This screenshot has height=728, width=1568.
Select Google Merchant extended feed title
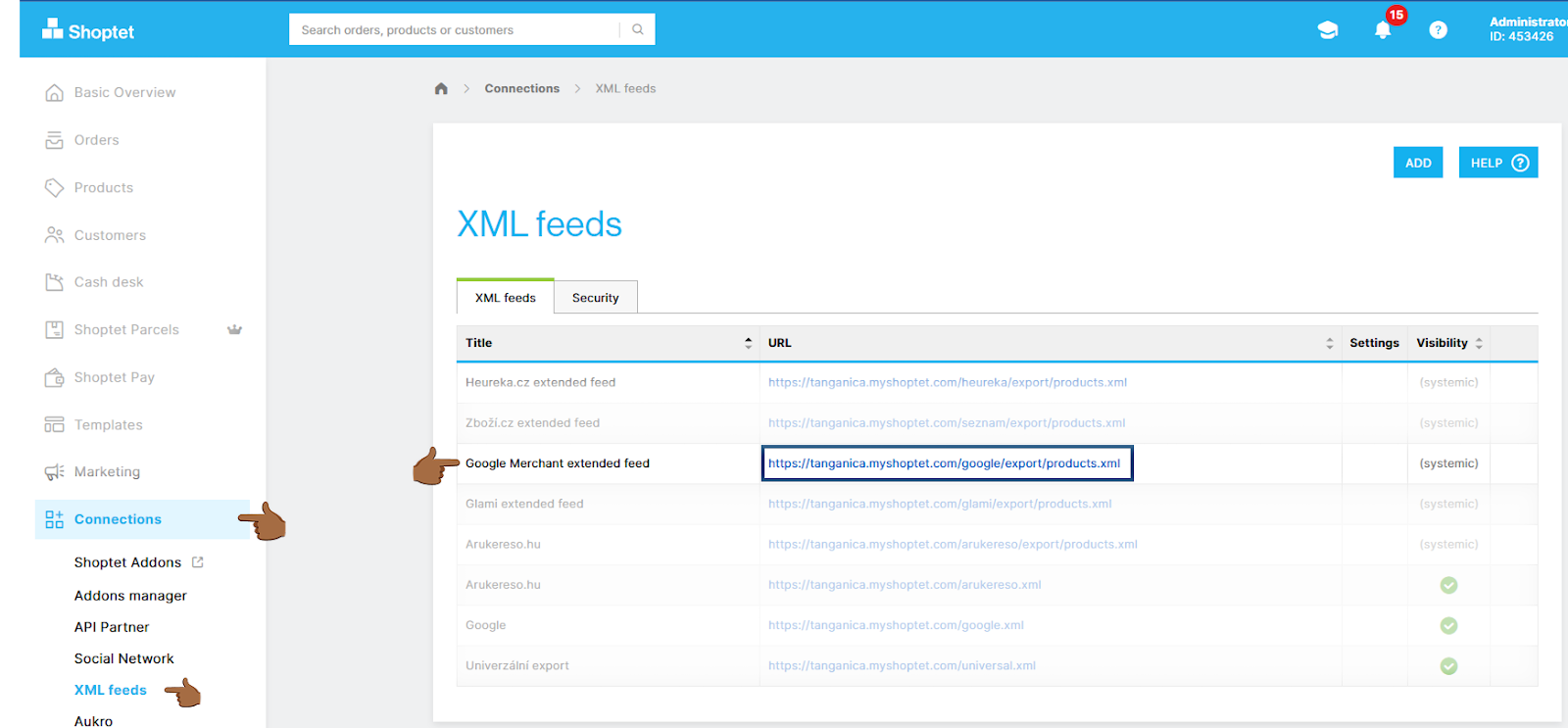tap(558, 463)
